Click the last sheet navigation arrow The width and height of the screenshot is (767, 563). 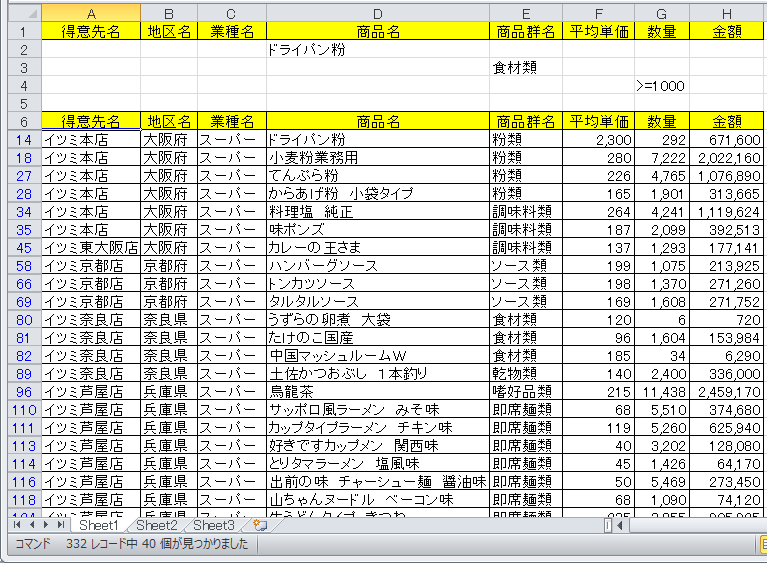click(x=60, y=525)
